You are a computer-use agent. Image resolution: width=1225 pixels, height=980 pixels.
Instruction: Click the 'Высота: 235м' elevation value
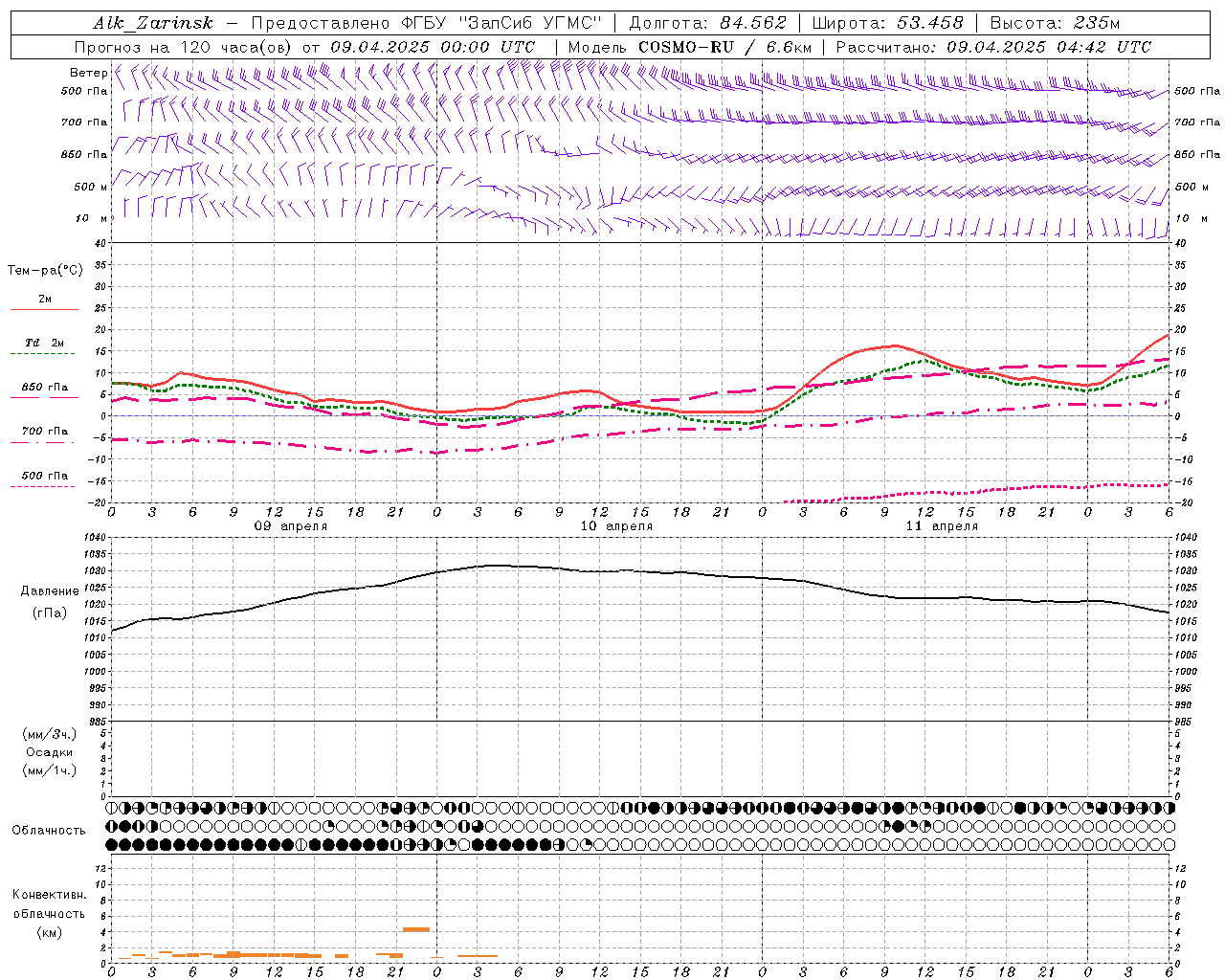[x=1055, y=23]
